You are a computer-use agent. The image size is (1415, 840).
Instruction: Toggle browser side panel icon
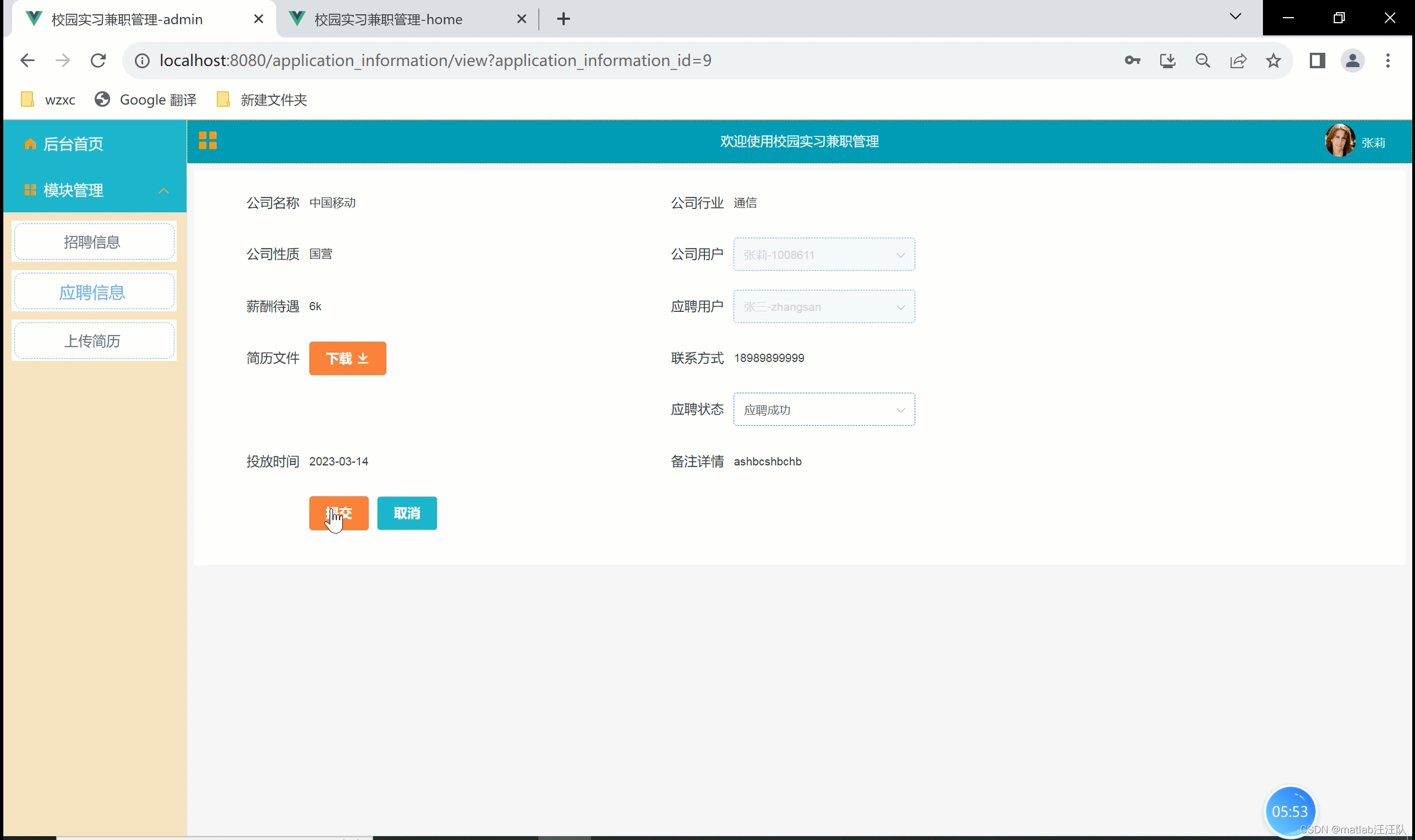1318,61
